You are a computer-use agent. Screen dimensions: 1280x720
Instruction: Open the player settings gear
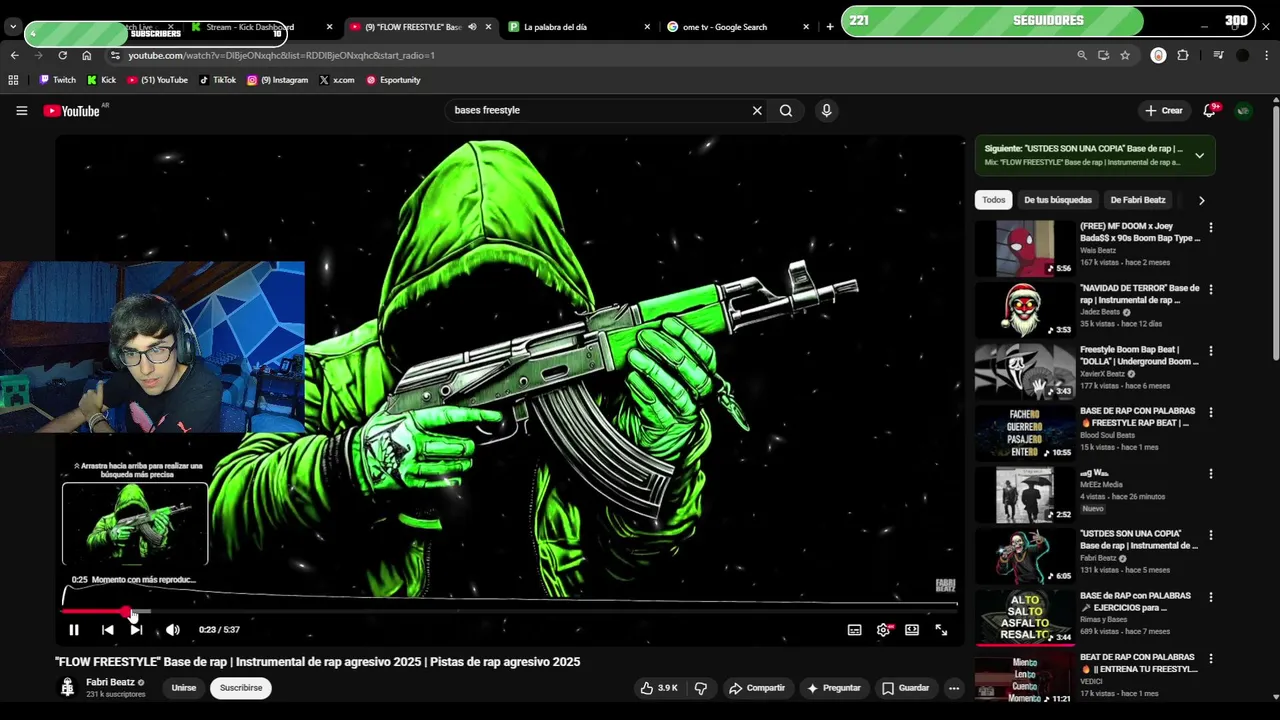883,630
